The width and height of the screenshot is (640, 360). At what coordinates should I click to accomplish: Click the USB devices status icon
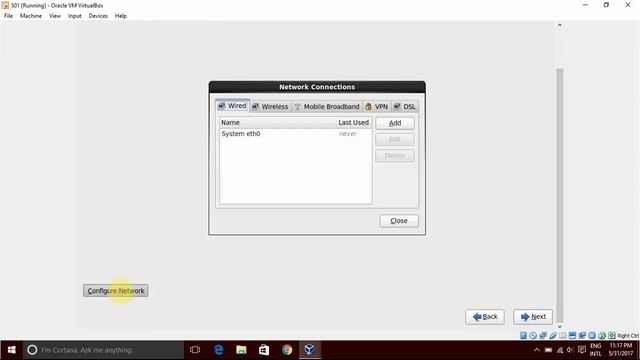(553, 336)
